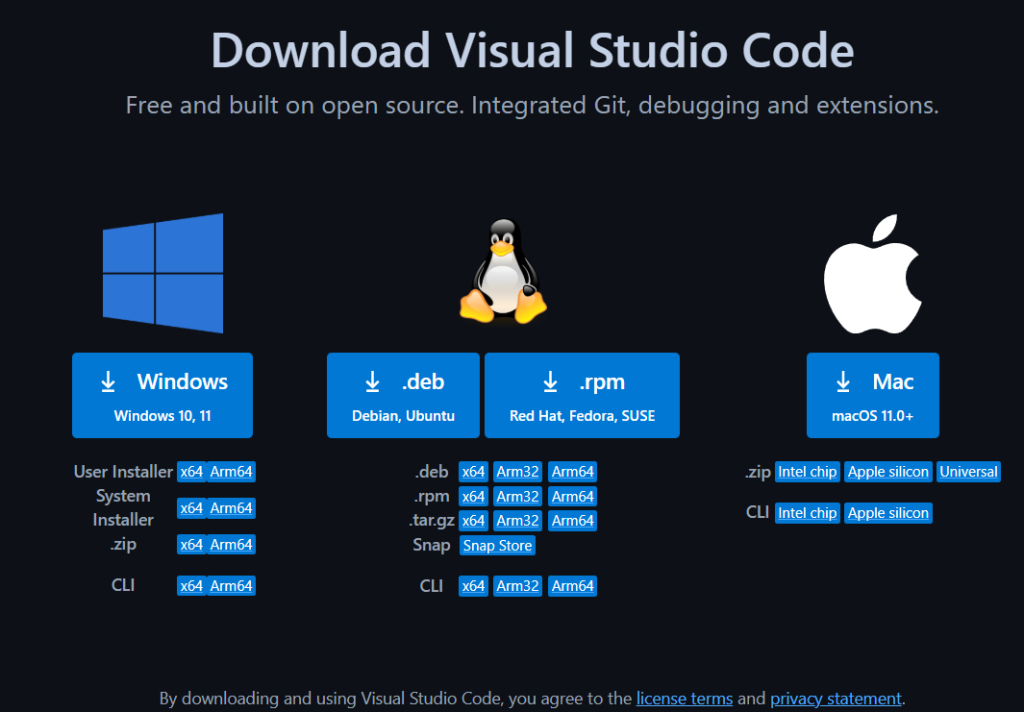Get the Mac CLI Apple silicon build
The height and width of the screenshot is (712, 1024).
(x=888, y=513)
